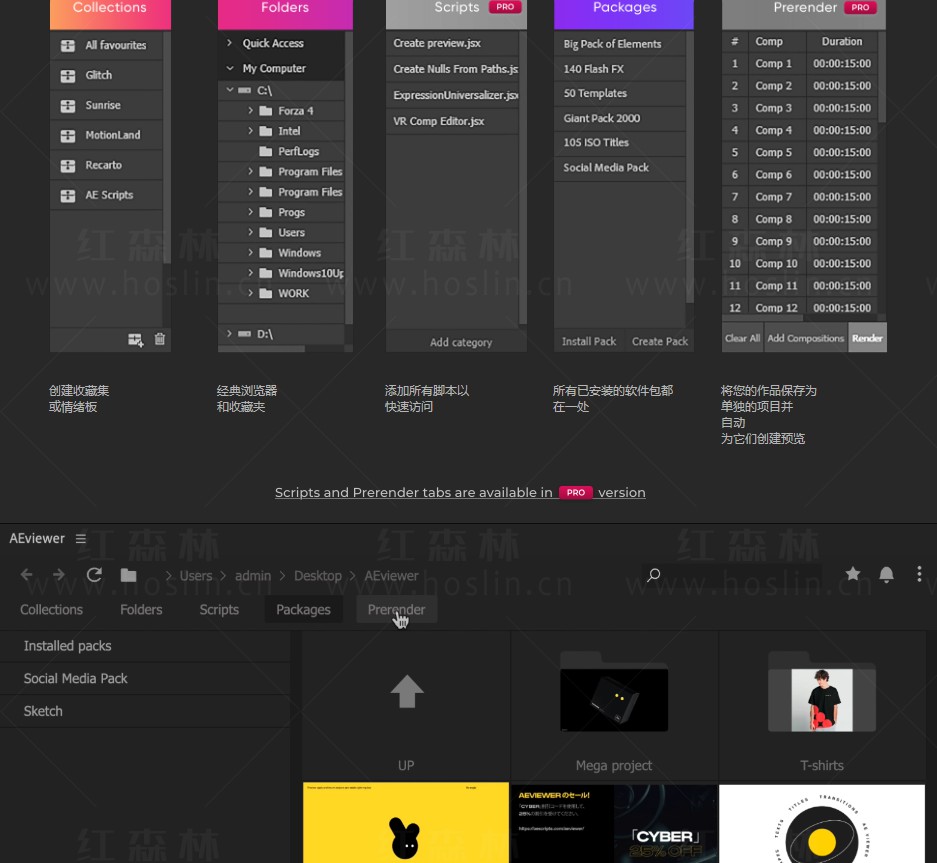Switch to the Folders tab
The width and height of the screenshot is (937, 863).
[141, 610]
